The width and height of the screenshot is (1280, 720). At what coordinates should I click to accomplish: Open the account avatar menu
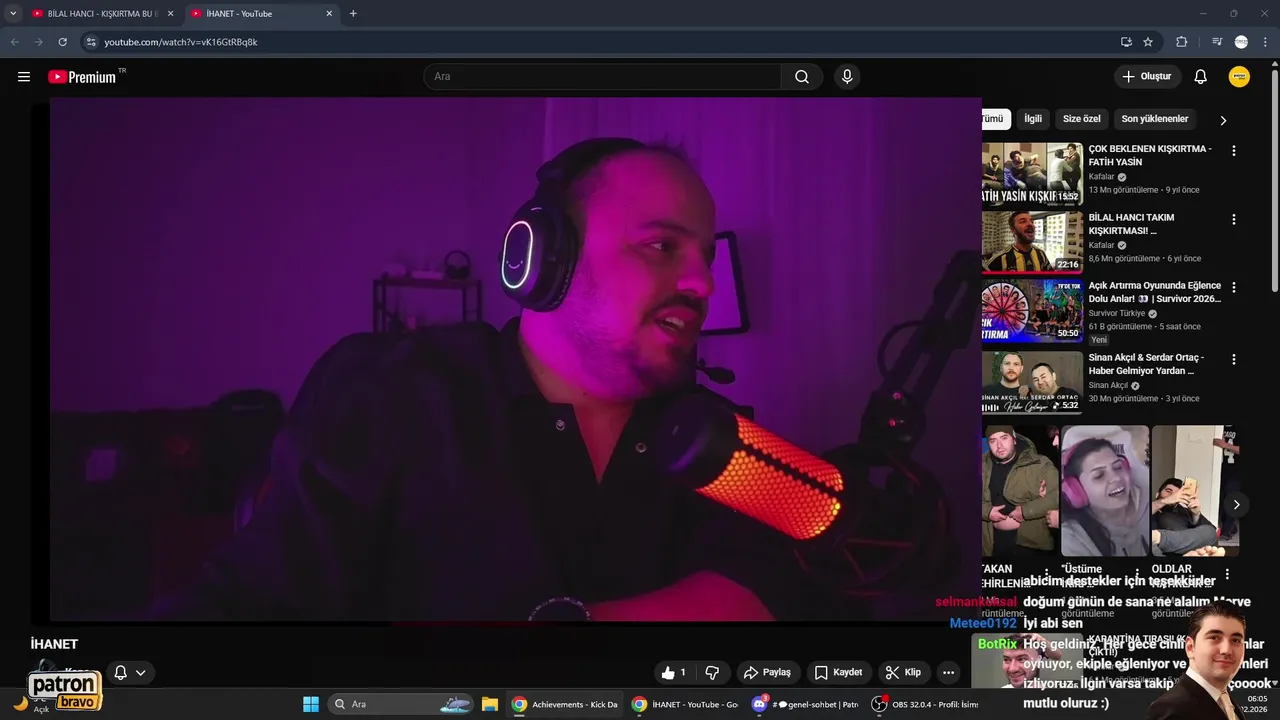[1239, 77]
